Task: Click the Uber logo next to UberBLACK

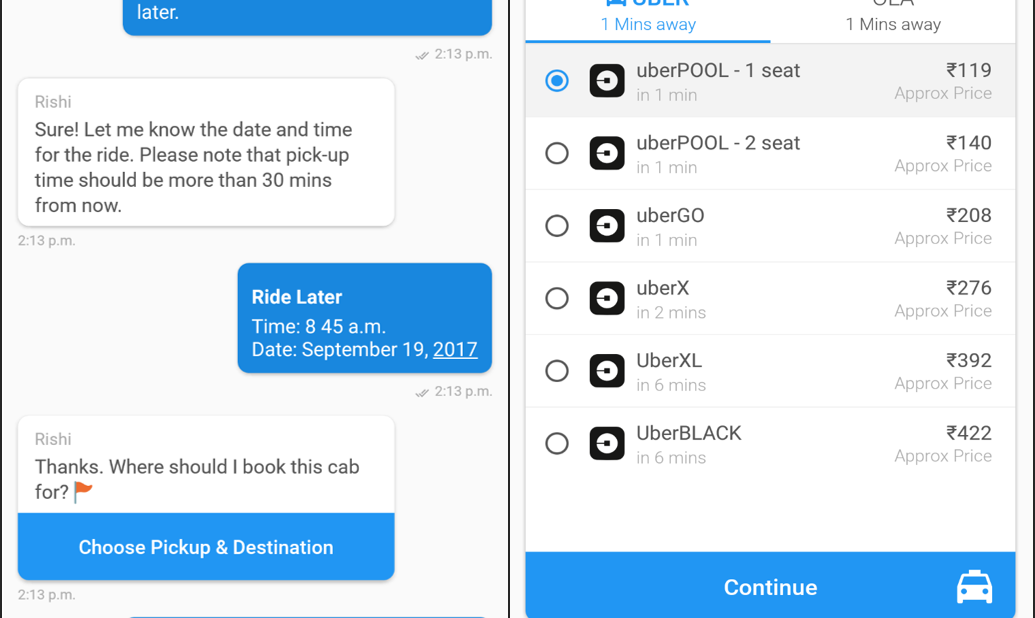Action: pyautogui.click(x=607, y=443)
